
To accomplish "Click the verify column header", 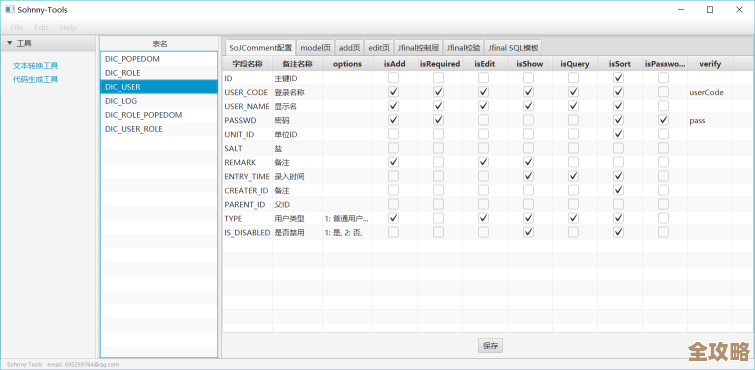I will (710, 64).
